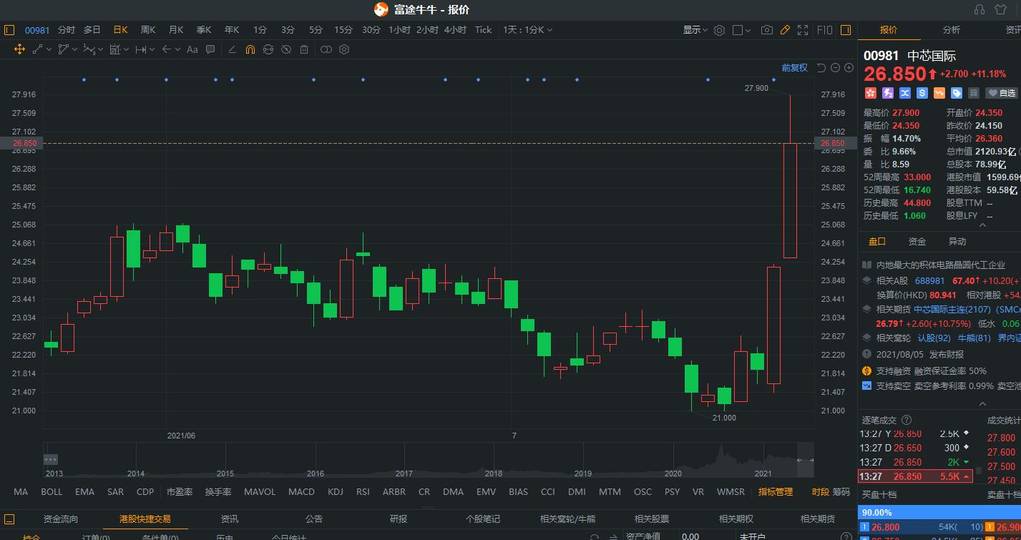Select the crosshair move cursor tool
1021x540 pixels.
(19, 50)
